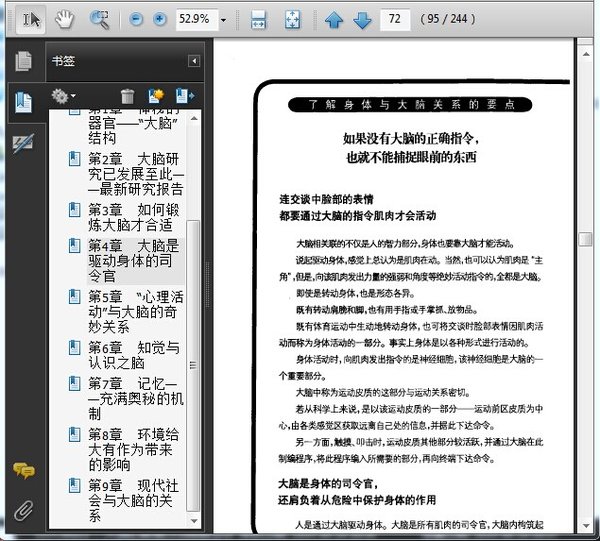The width and height of the screenshot is (600, 541).
Task: Click the zoom in plus button
Action: 159,19
